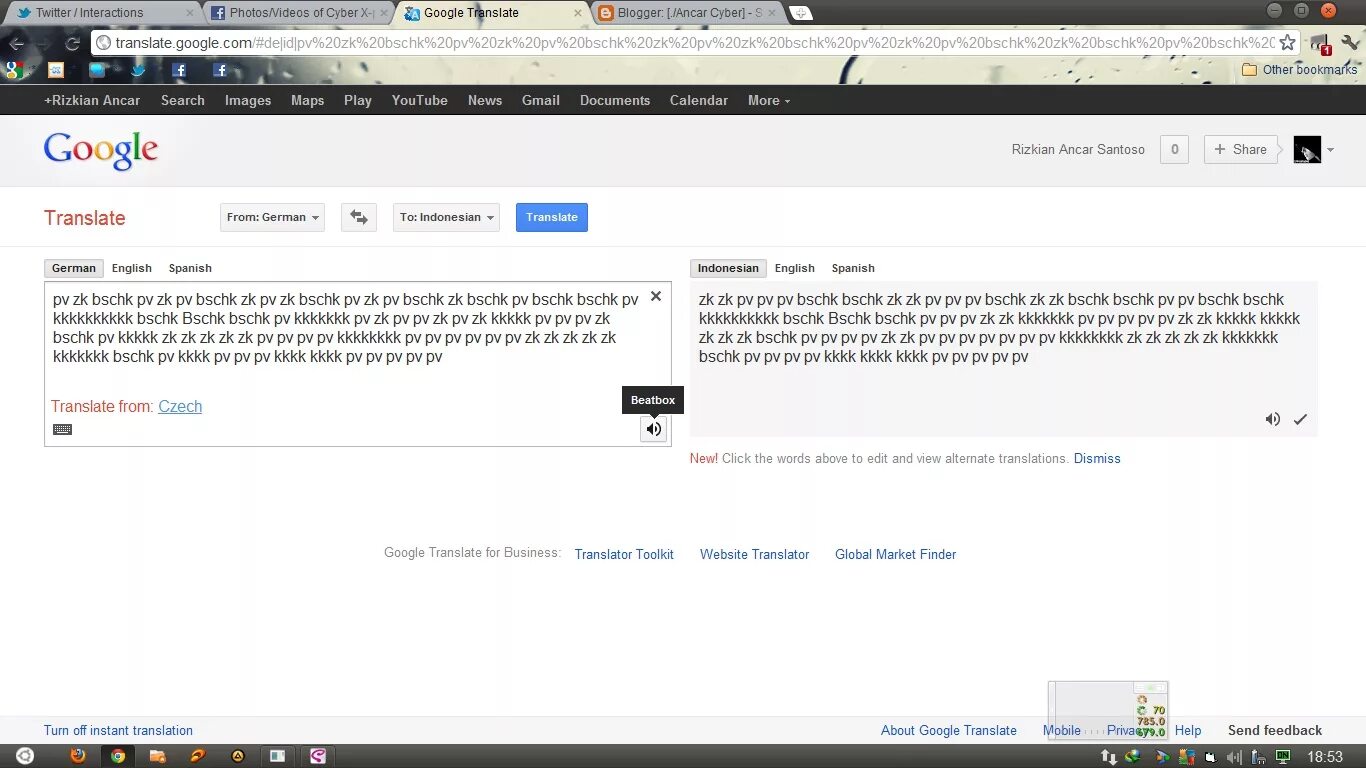Open the profile picture account menu

[1307, 149]
